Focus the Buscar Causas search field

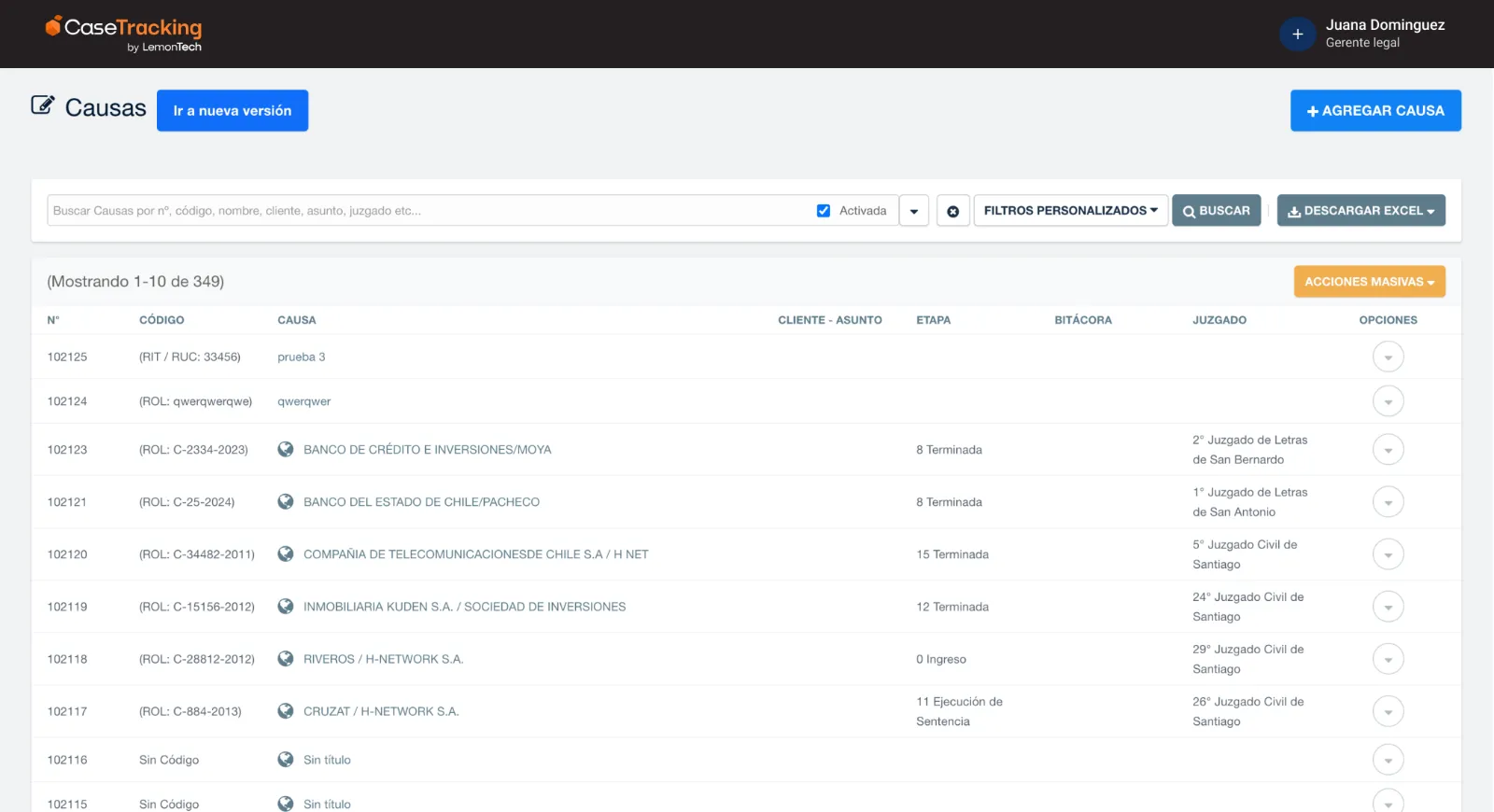[x=430, y=211]
